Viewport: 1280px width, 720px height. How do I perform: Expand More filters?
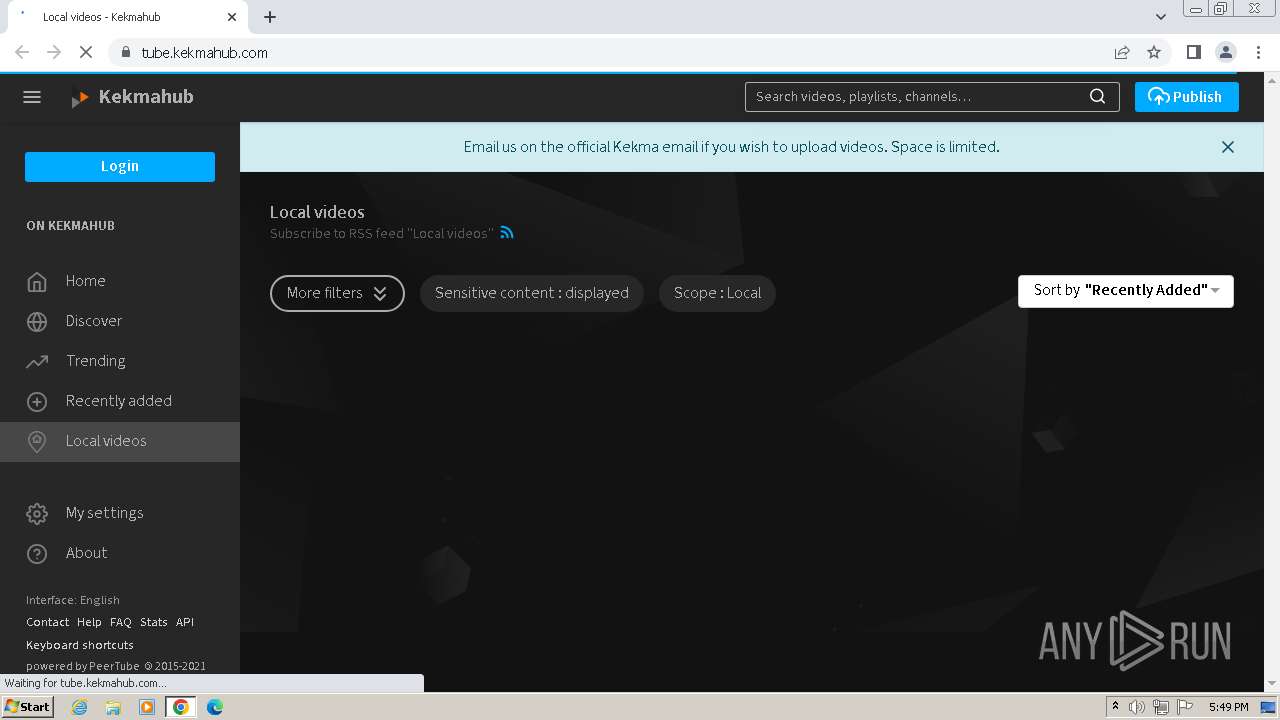tap(337, 293)
